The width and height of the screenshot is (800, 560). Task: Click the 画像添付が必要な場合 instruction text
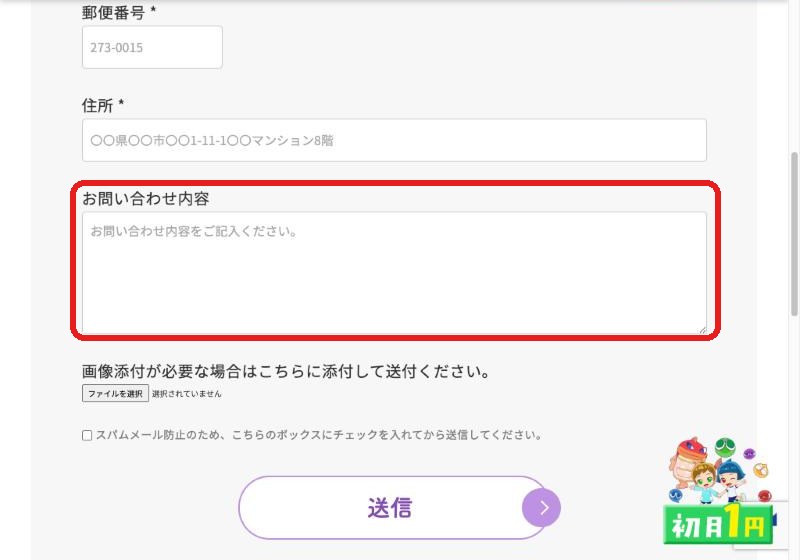point(285,371)
